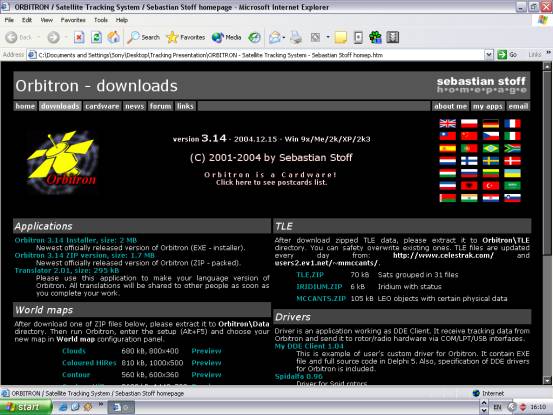Open the View menu

pyautogui.click(x=47, y=20)
